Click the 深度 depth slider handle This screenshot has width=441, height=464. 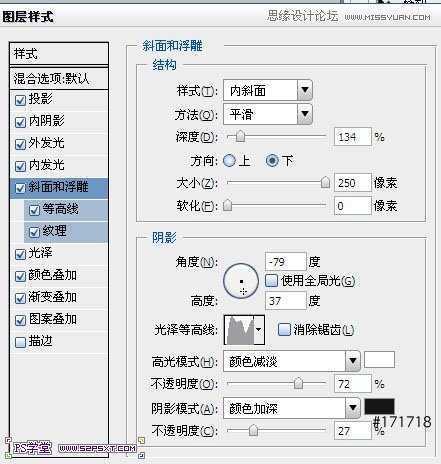[240, 137]
